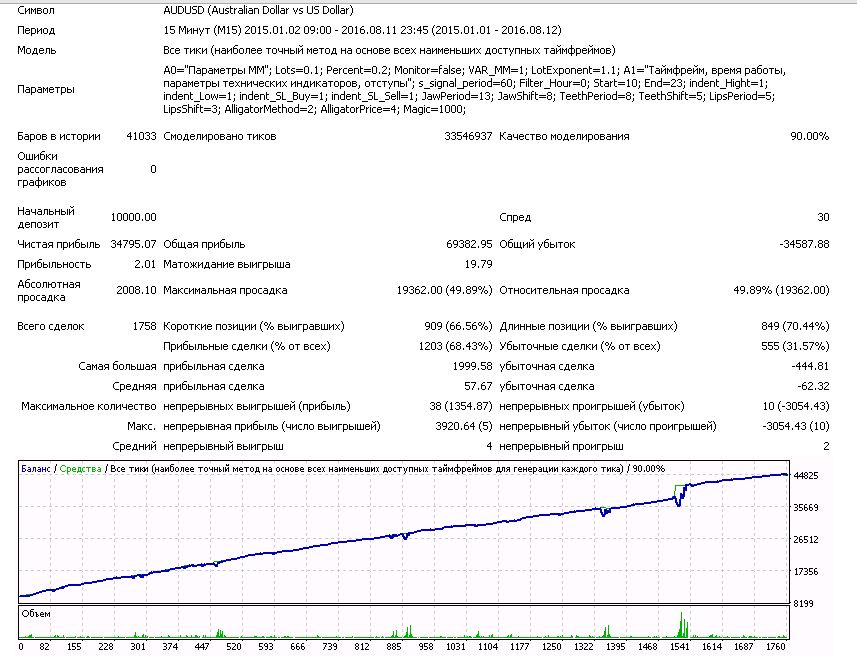The image size is (857, 656).
Task: Click gross loss value -34587.88
Action: [804, 244]
